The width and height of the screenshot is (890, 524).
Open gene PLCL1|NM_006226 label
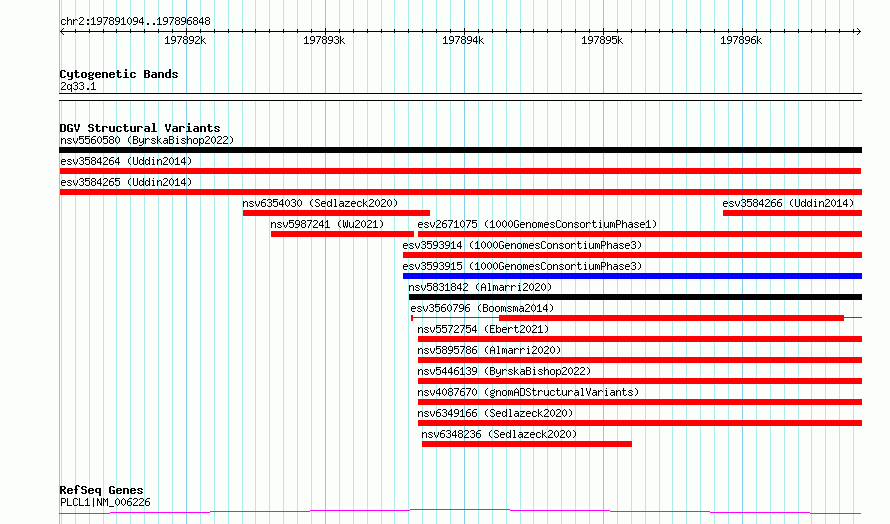pos(105,502)
